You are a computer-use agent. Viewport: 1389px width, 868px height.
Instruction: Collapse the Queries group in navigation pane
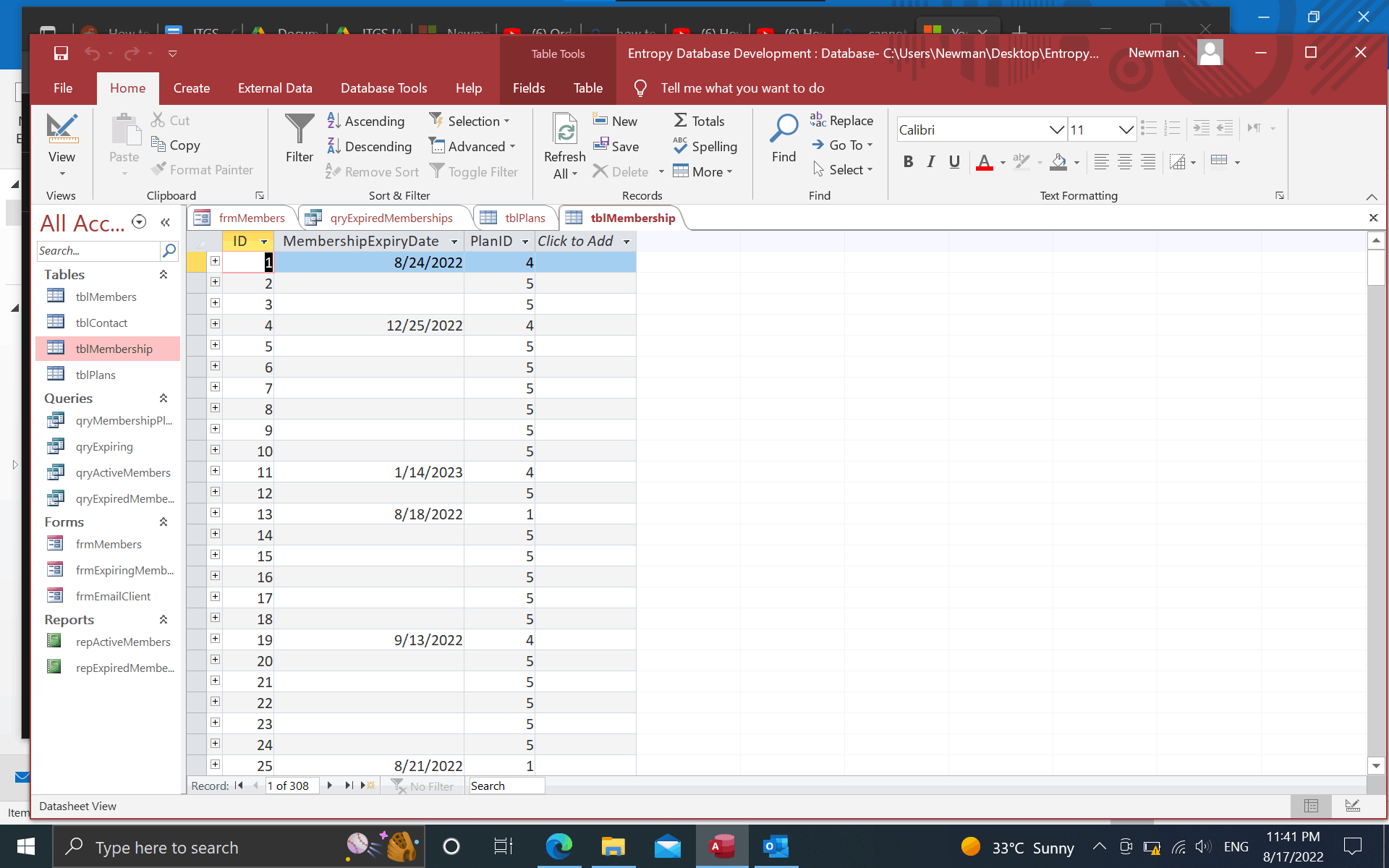[x=163, y=399]
